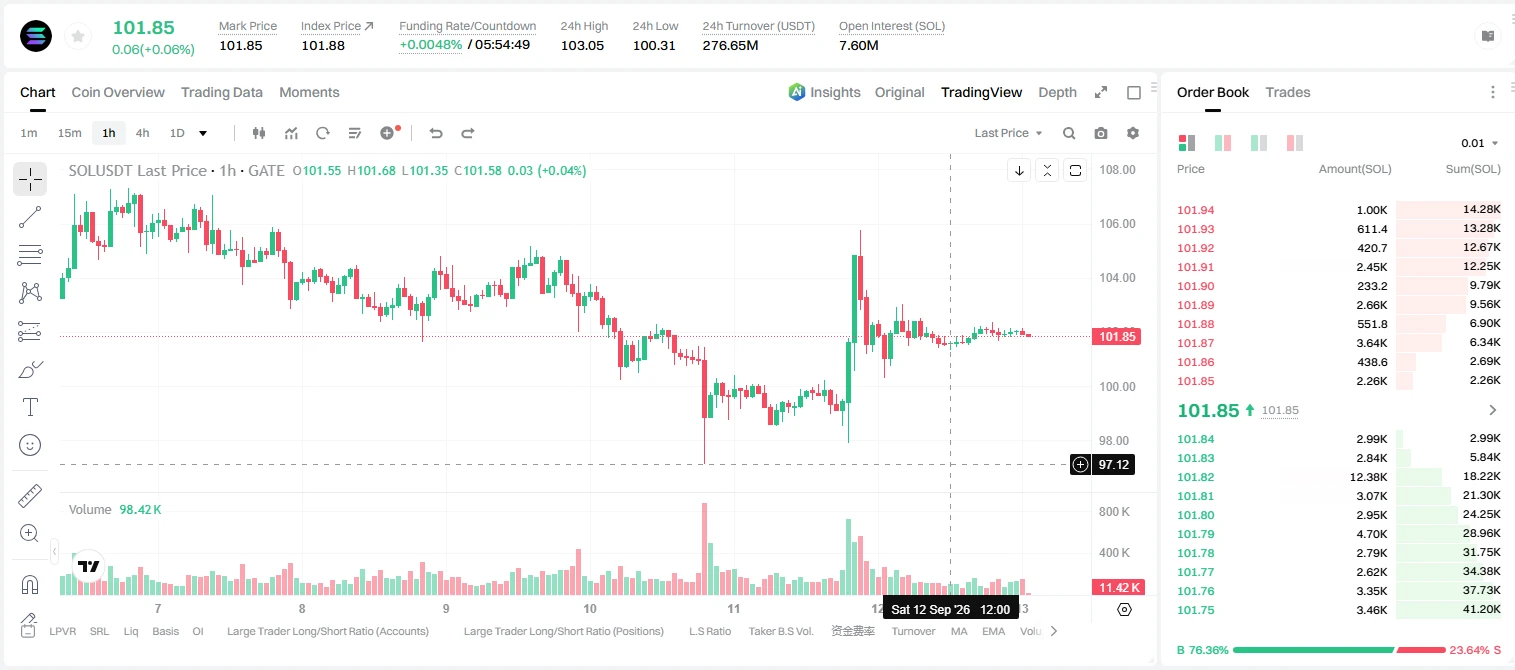Show asks-only order book view
1515x670 pixels.
click(1295, 143)
